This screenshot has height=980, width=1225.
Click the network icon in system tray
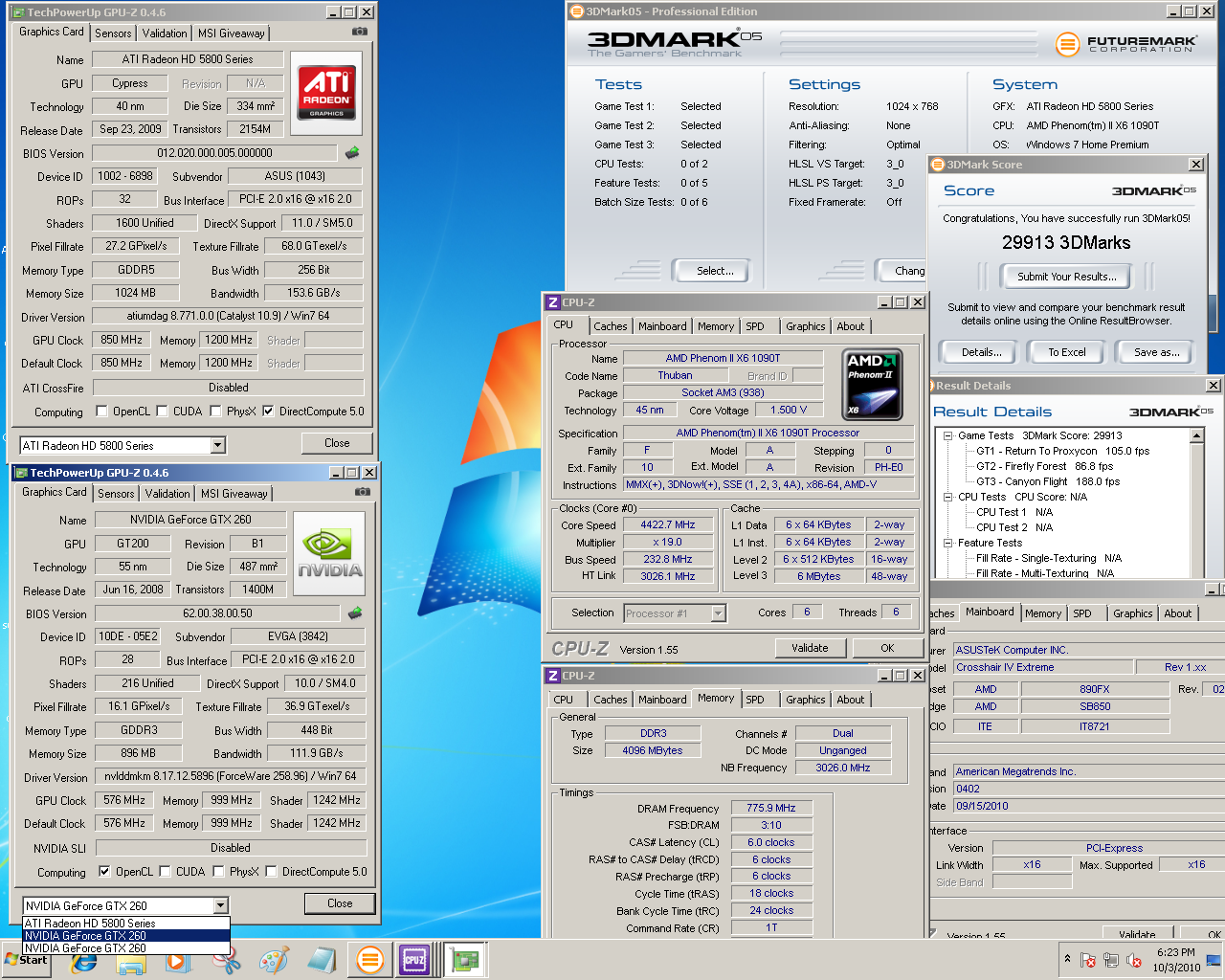coord(1111,960)
